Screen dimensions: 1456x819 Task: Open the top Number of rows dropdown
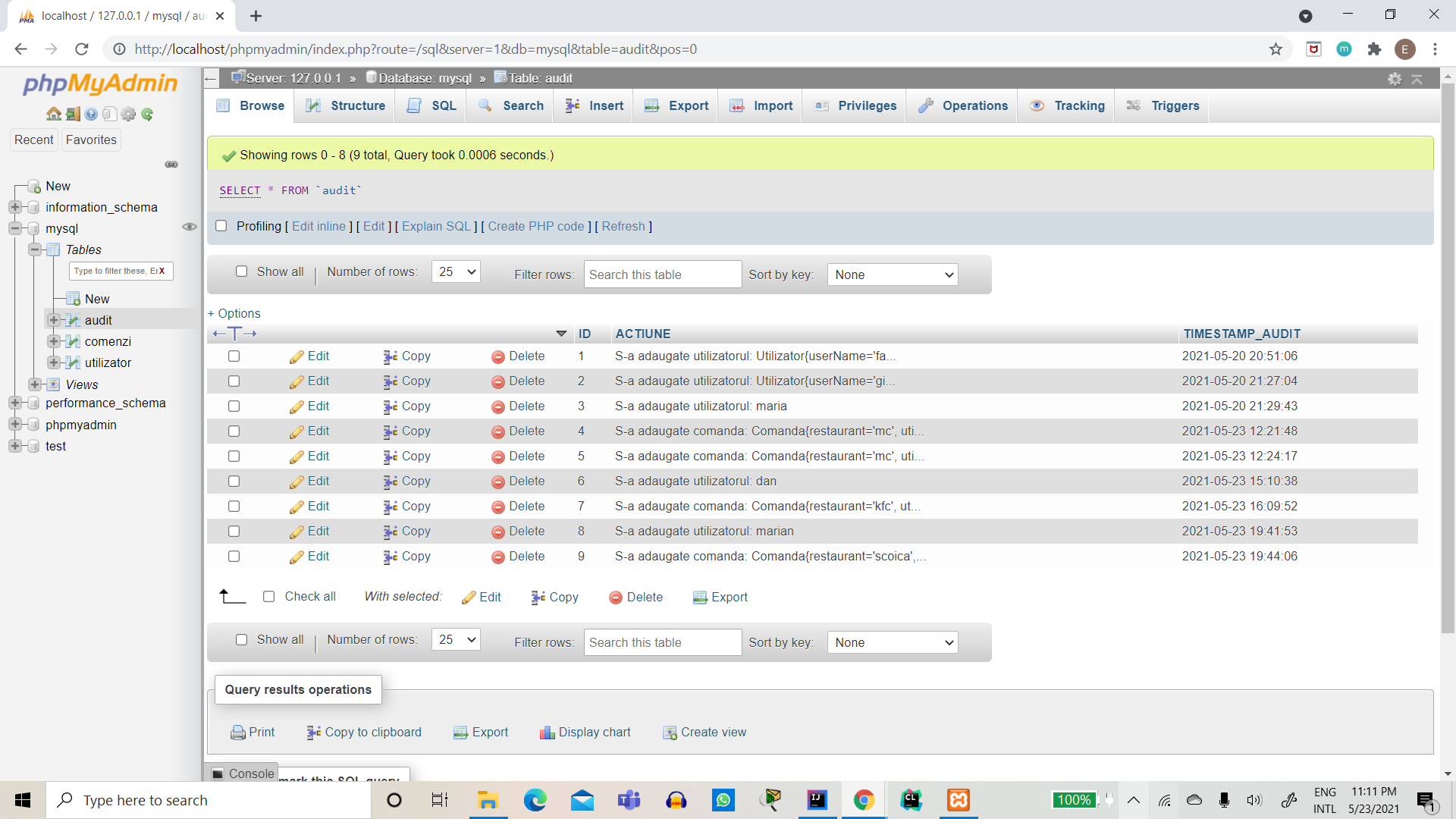click(x=456, y=271)
